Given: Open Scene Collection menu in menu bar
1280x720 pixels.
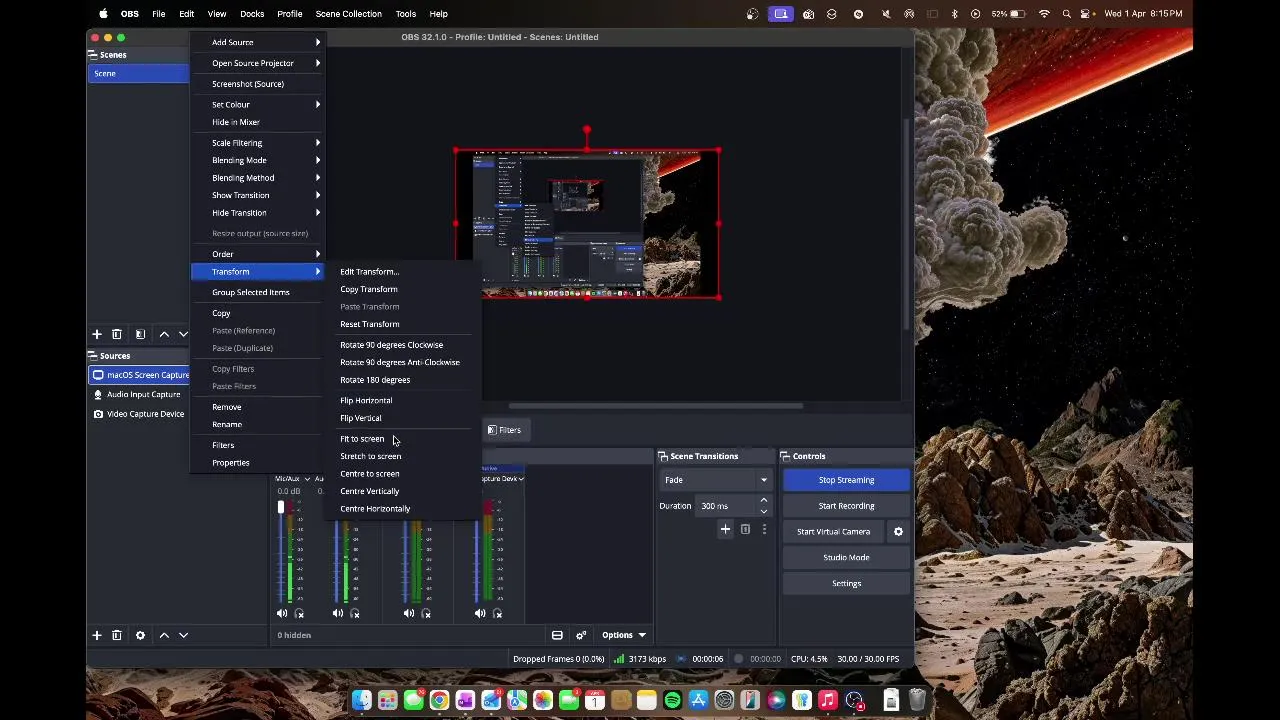Looking at the screenshot, I should coord(348,14).
